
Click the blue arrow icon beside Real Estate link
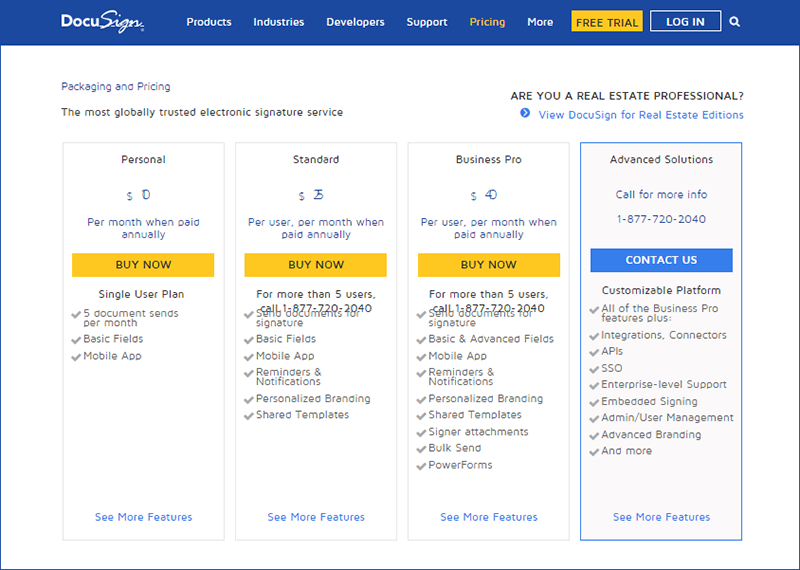(525, 113)
